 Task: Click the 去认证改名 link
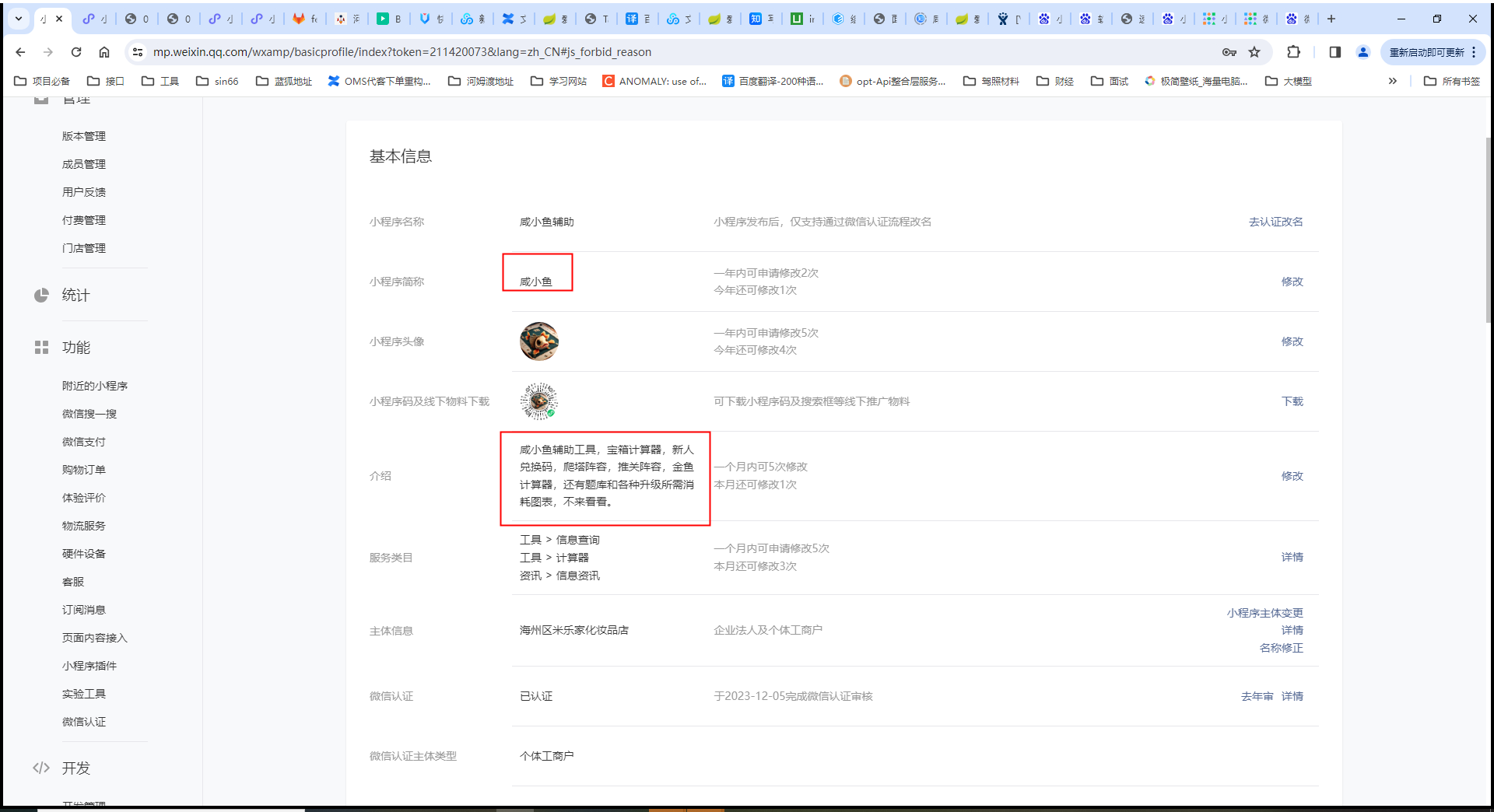coord(1276,222)
